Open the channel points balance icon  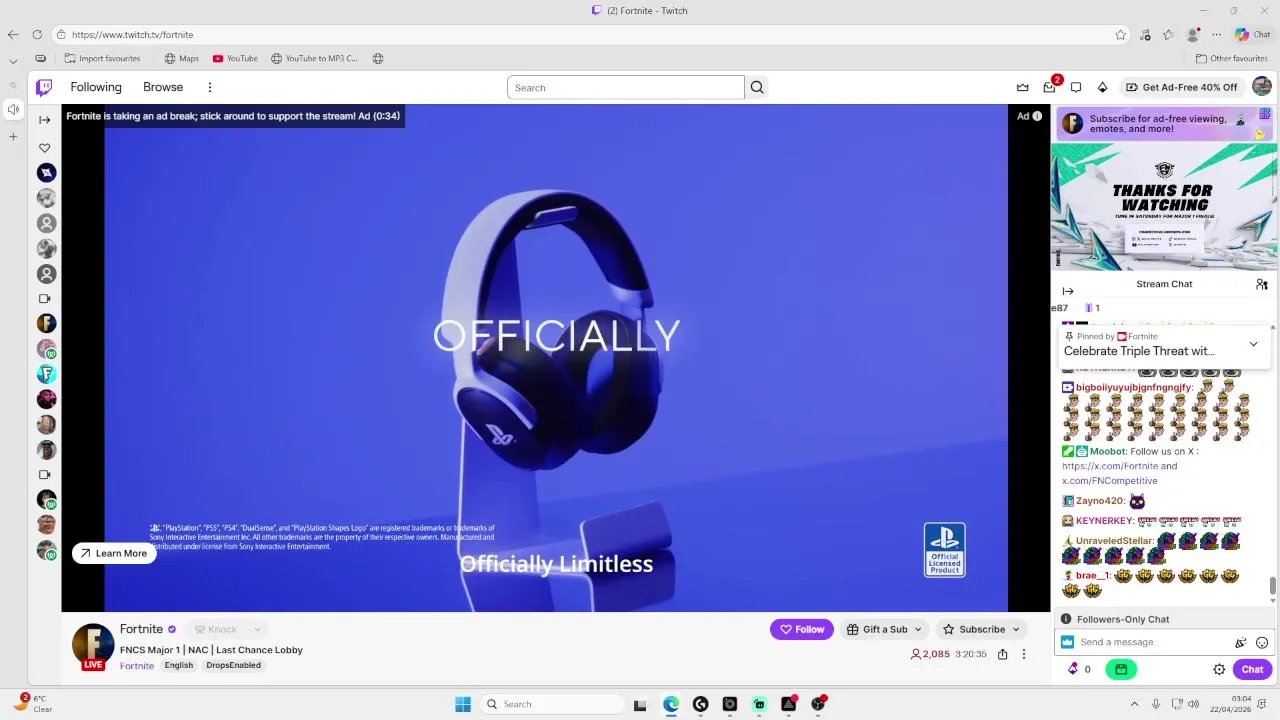(1074, 669)
